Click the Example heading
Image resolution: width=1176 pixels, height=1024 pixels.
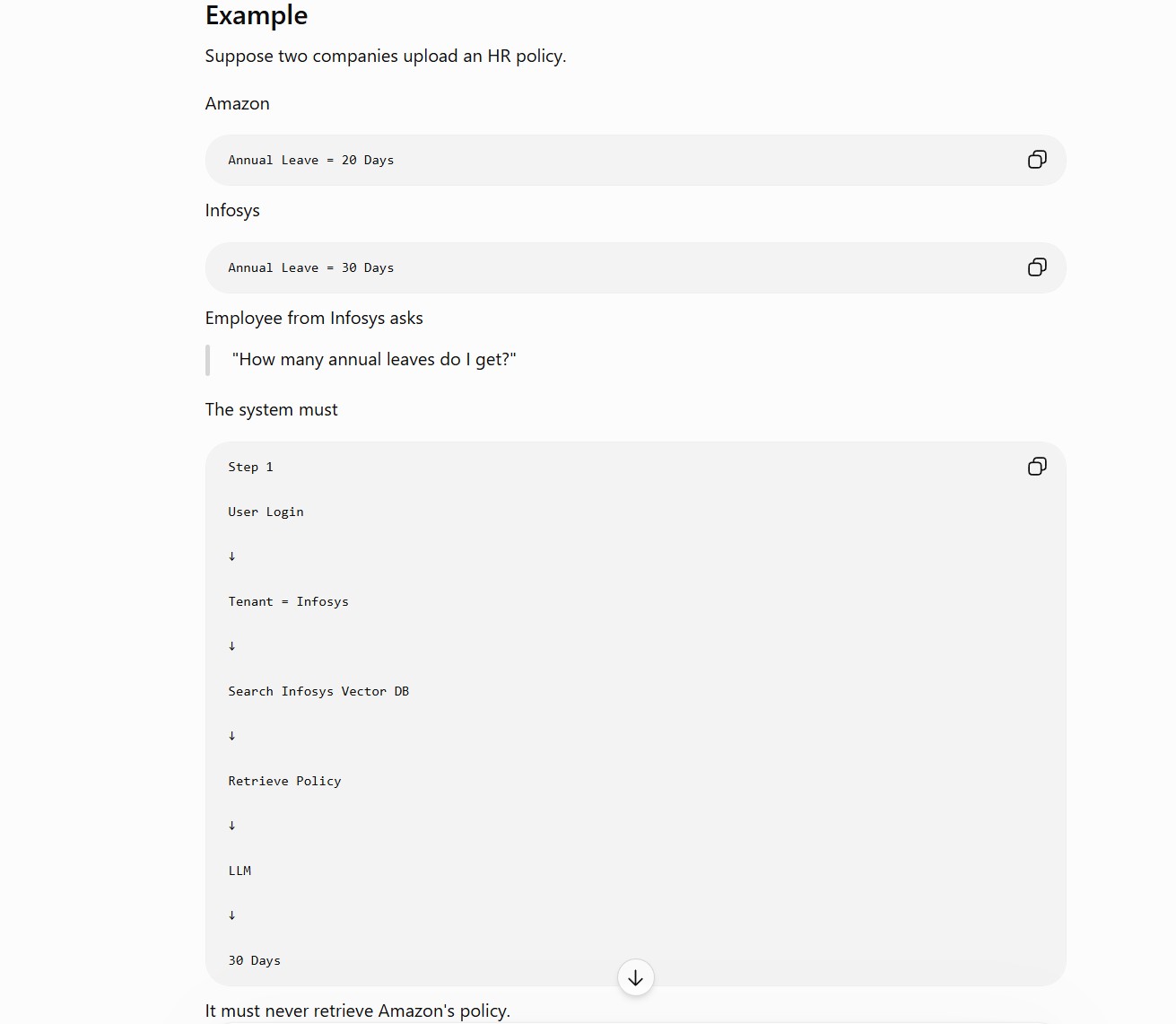[257, 15]
